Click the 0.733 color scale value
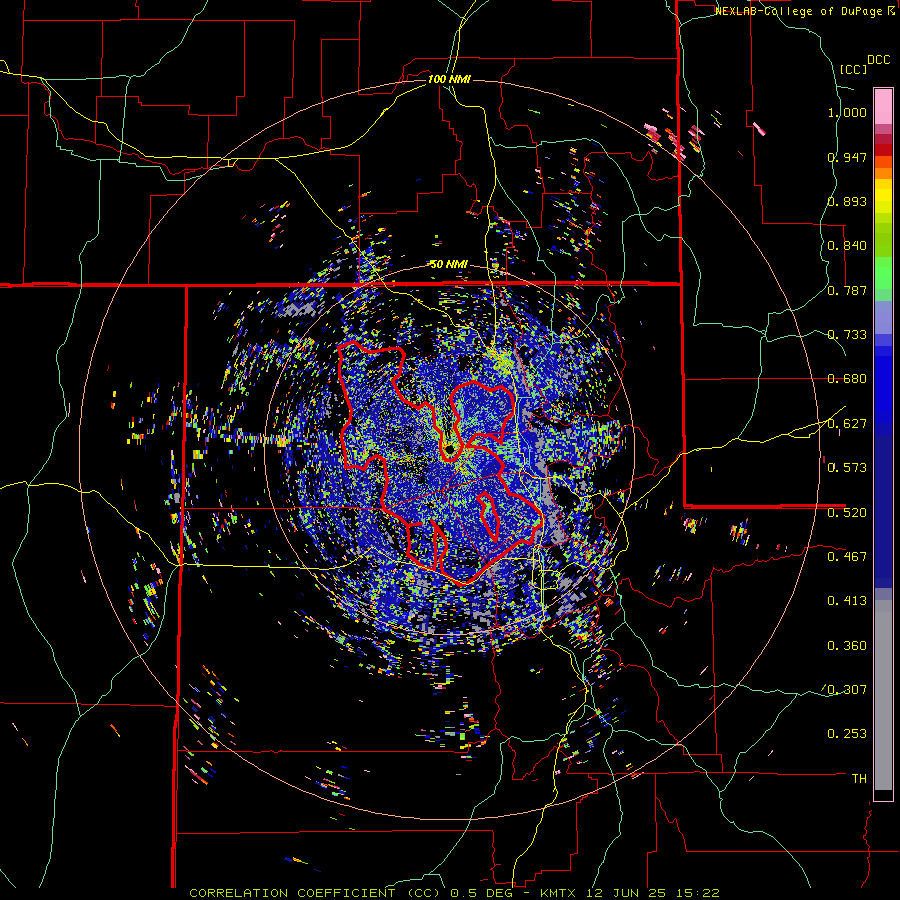 (x=847, y=335)
